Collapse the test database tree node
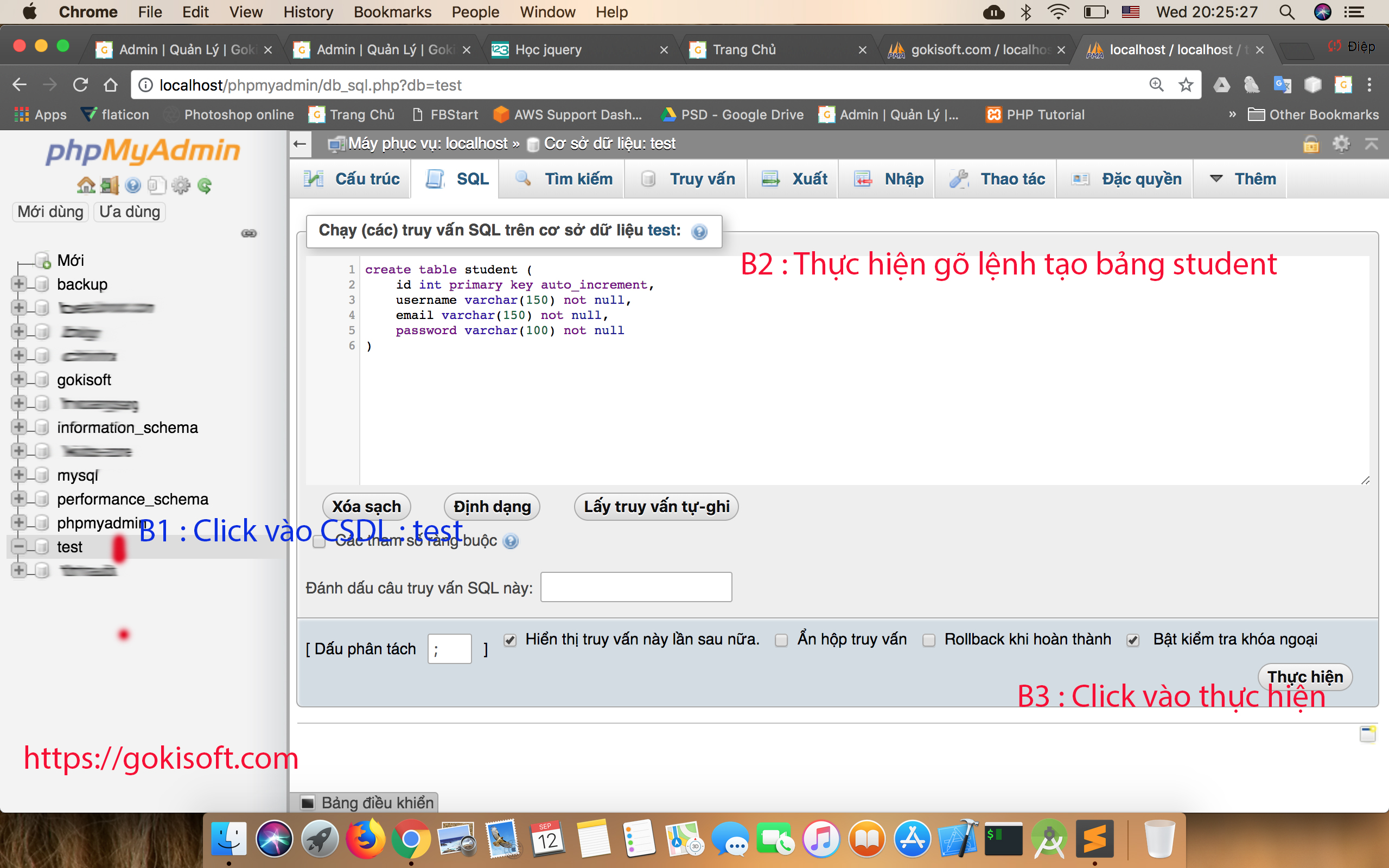 coord(18,546)
